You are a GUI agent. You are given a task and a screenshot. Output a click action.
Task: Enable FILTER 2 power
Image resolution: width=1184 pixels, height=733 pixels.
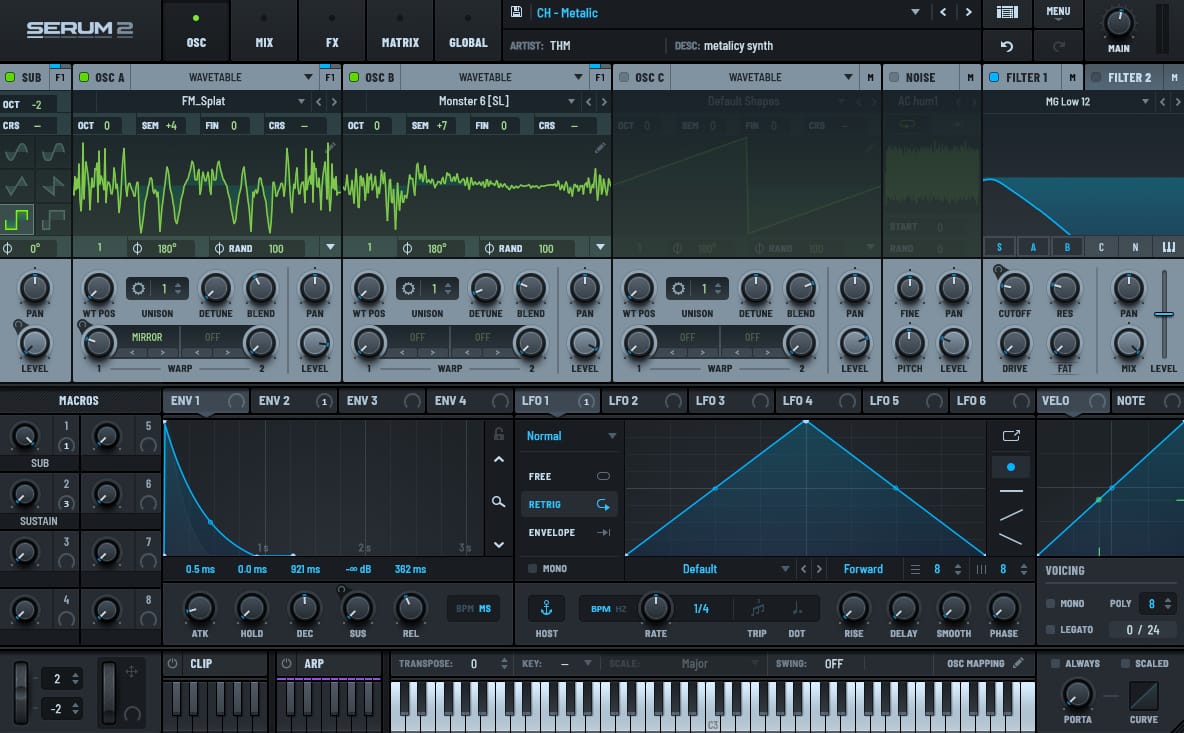[1096, 77]
